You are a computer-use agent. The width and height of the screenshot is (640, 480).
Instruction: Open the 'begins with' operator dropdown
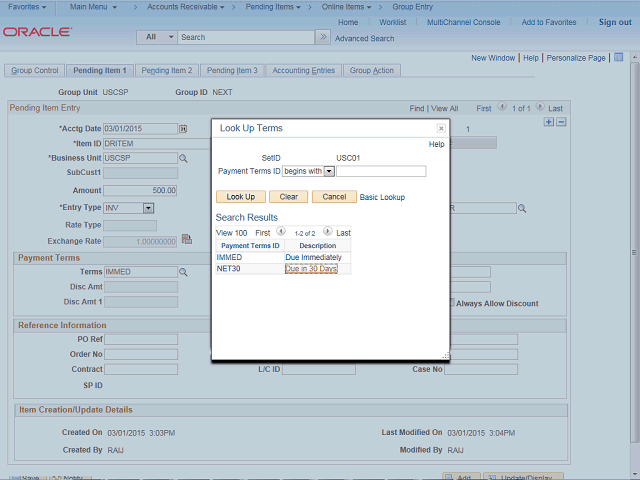click(x=329, y=171)
